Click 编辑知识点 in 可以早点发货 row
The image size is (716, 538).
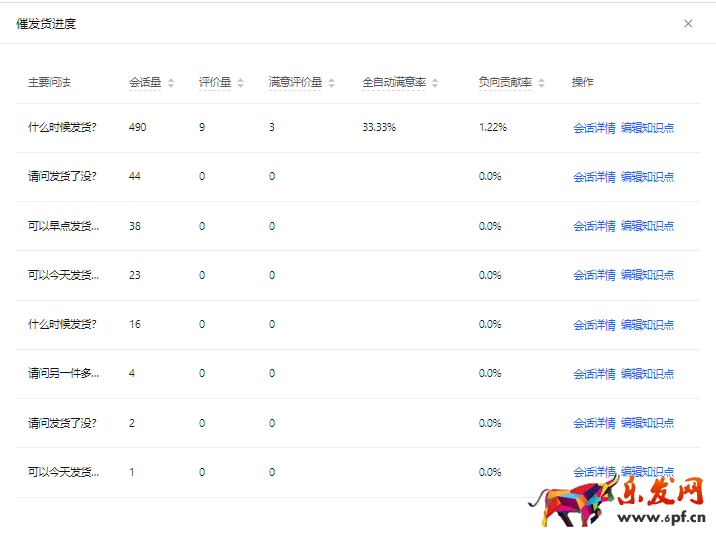coord(647,226)
